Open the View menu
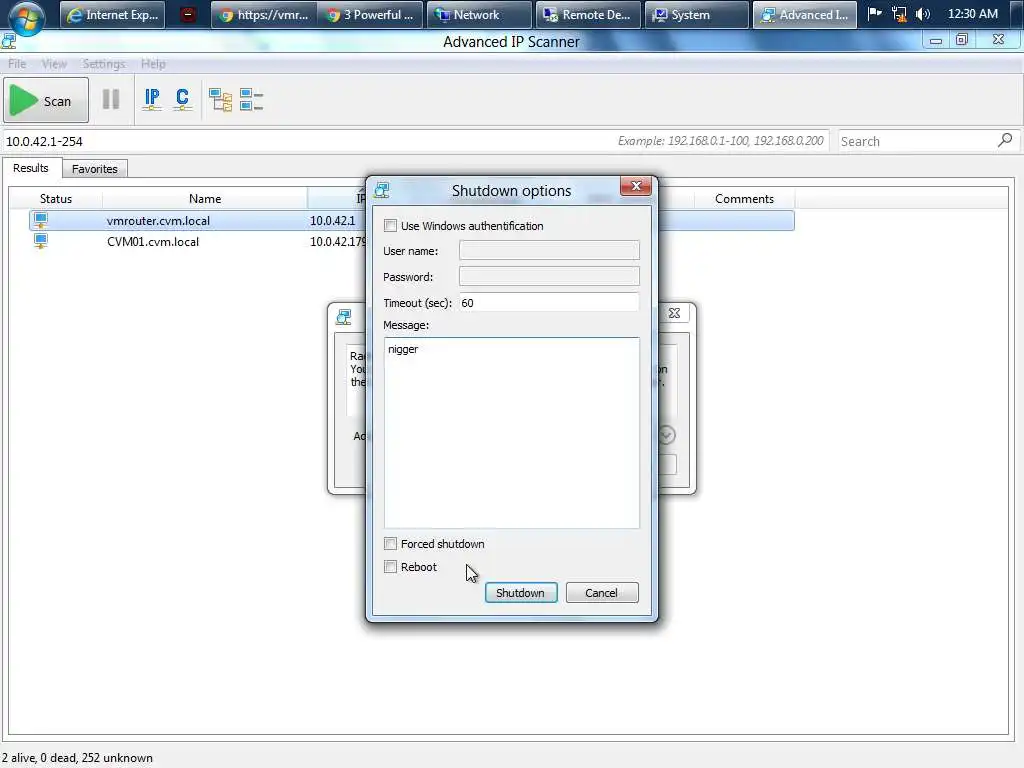Screen dimensions: 1024x768 pos(54,64)
